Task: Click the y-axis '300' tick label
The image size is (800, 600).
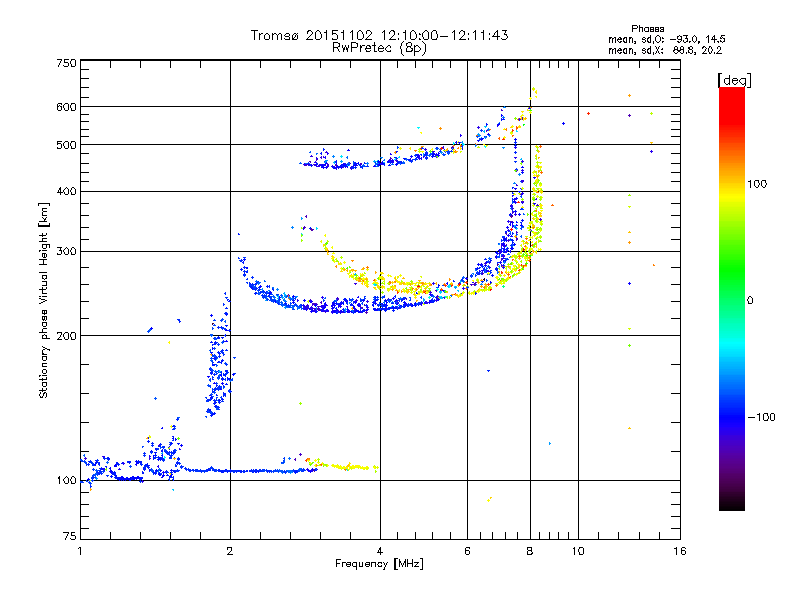Action: point(66,251)
